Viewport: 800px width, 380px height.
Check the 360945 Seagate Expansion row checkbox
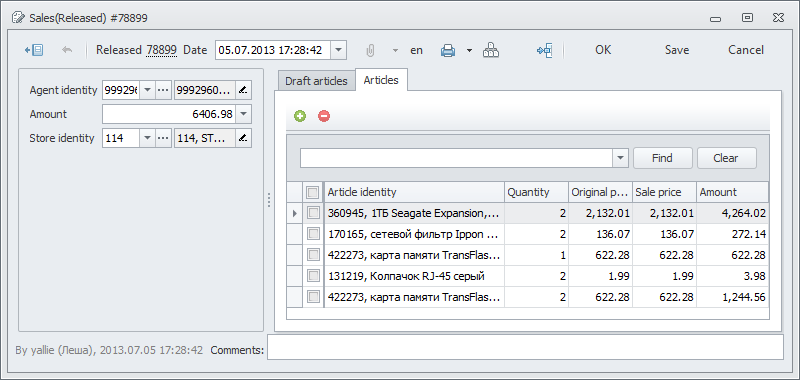click(313, 213)
